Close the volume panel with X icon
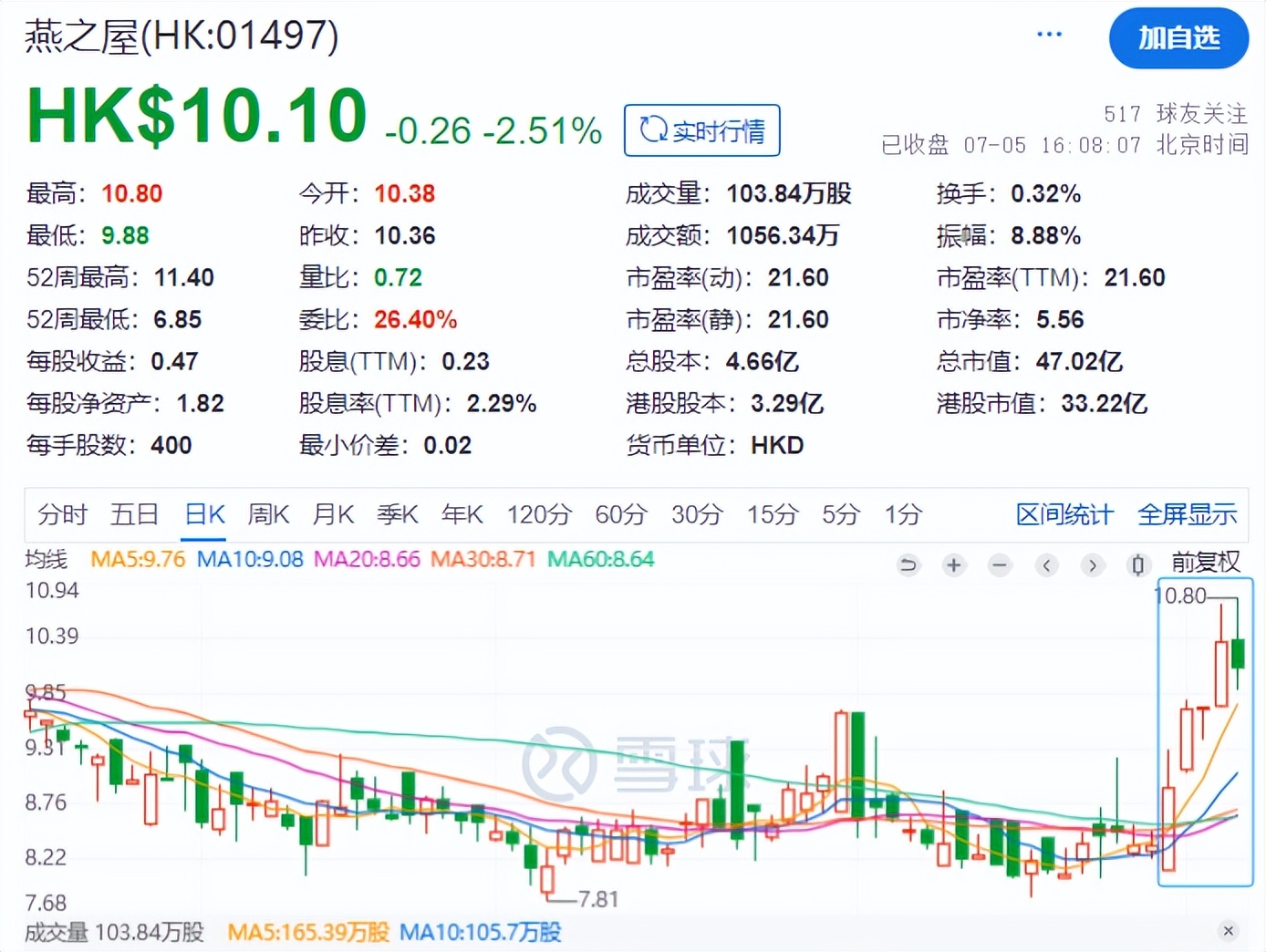Image resolution: width=1266 pixels, height=952 pixels. point(1229,931)
